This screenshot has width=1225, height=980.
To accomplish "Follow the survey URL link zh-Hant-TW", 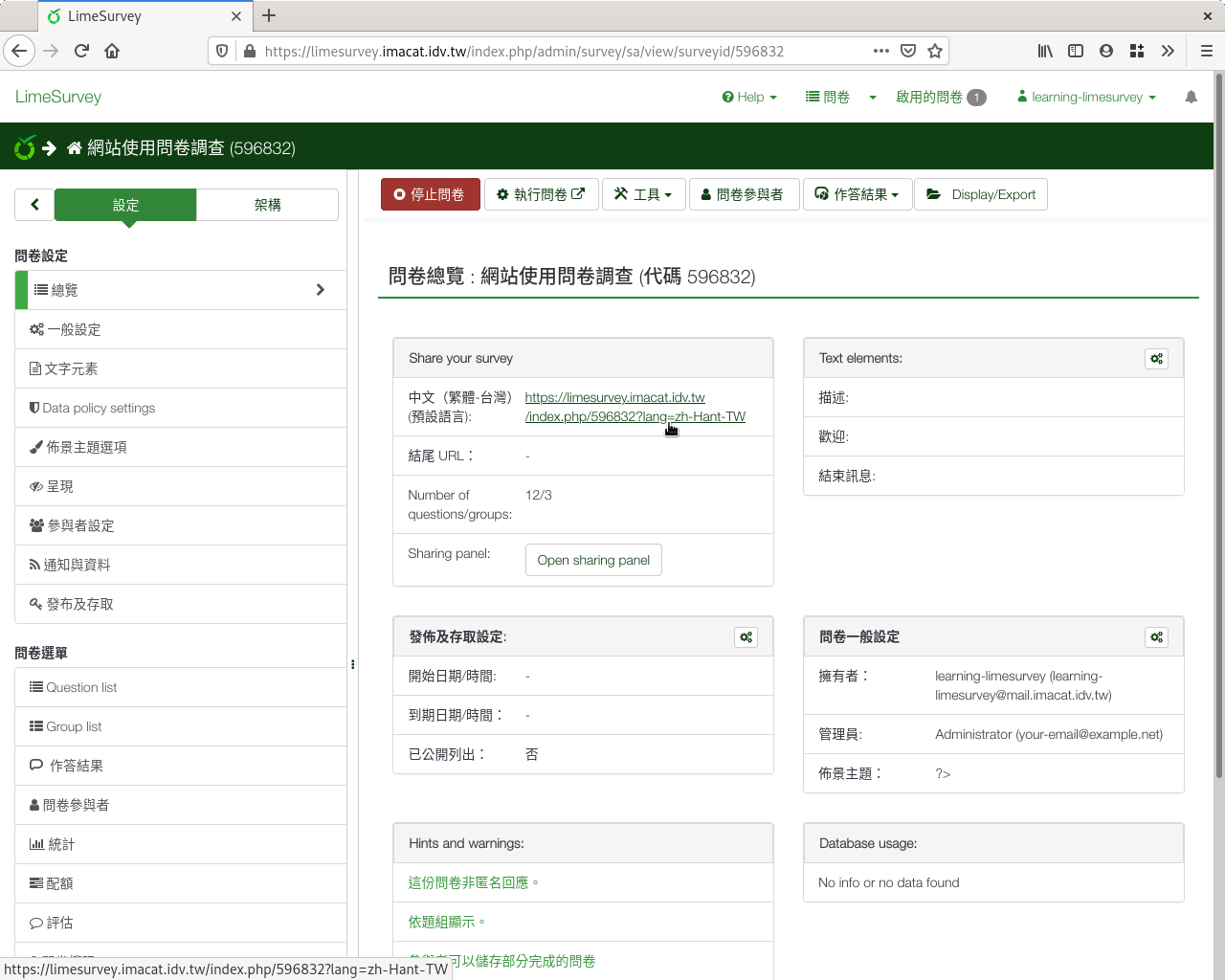I will pyautogui.click(x=635, y=407).
